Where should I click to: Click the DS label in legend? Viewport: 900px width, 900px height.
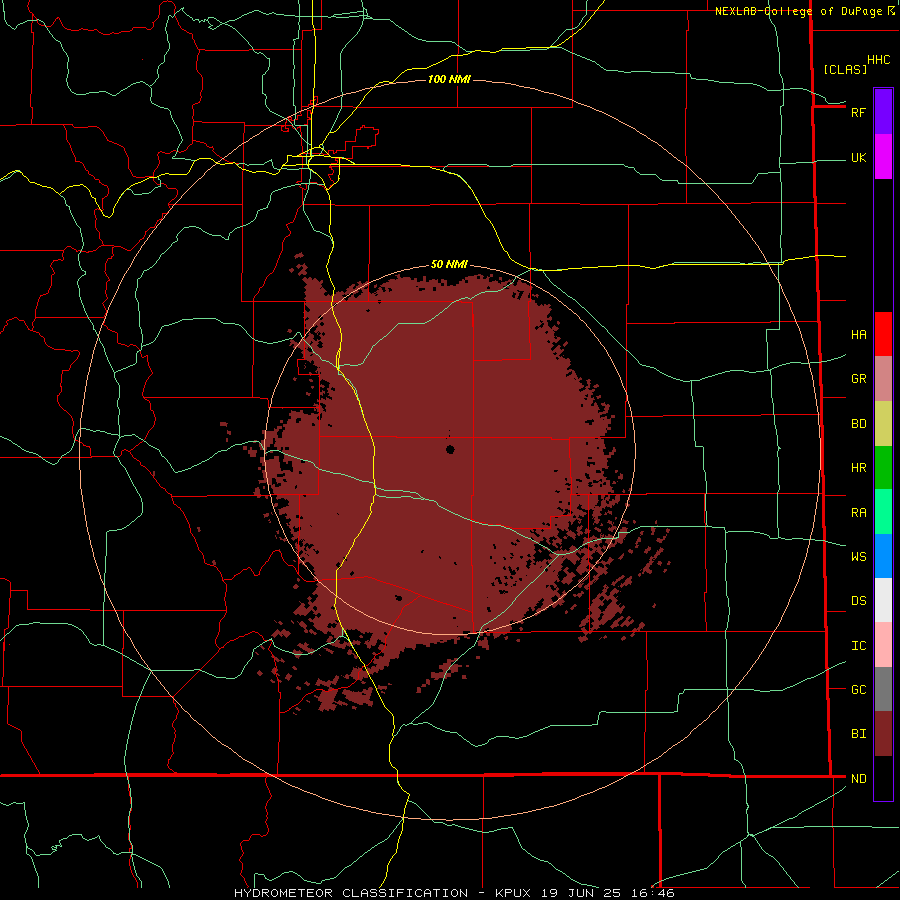858,601
